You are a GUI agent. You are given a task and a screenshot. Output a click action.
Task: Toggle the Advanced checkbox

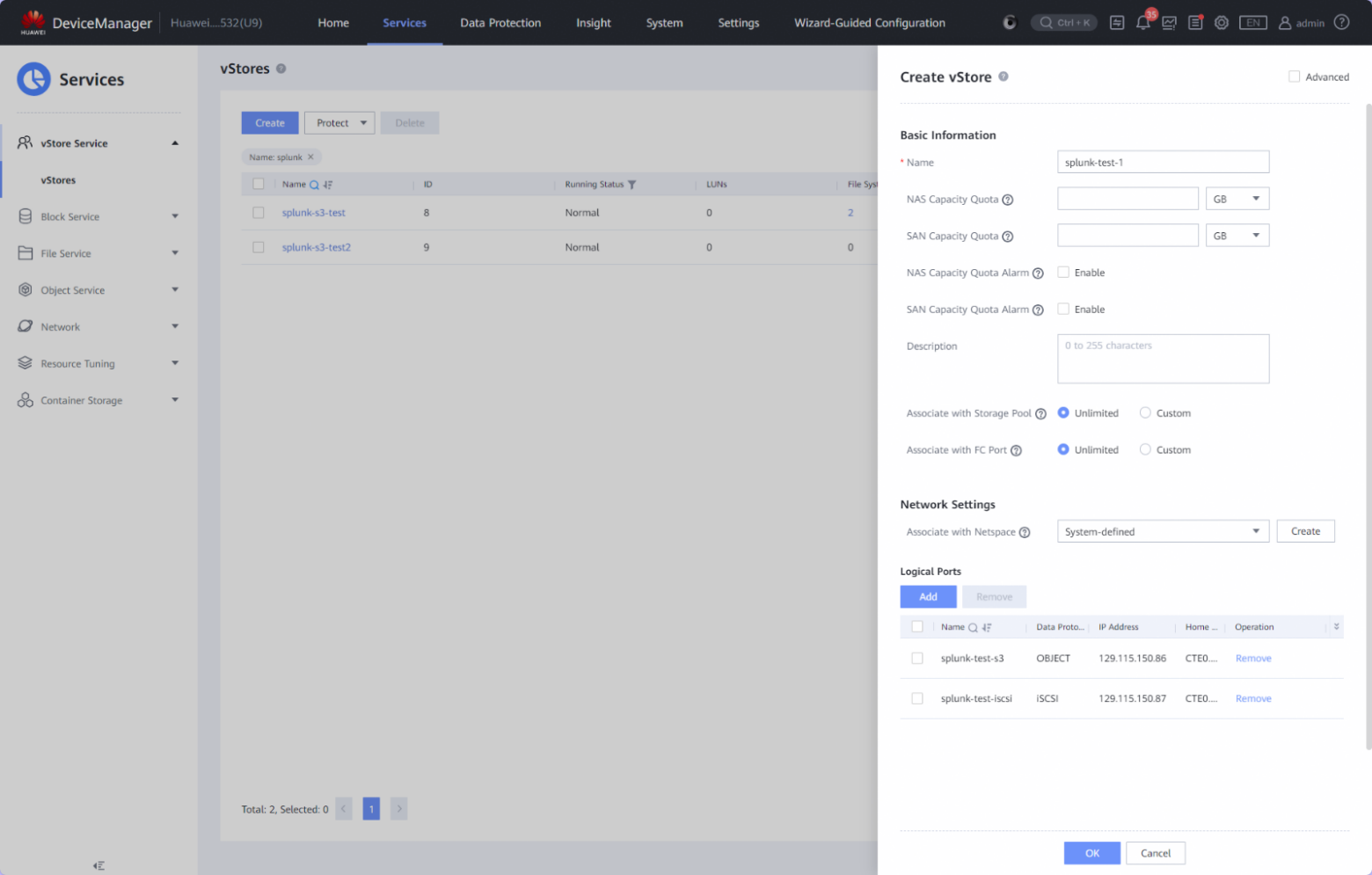(x=1294, y=77)
